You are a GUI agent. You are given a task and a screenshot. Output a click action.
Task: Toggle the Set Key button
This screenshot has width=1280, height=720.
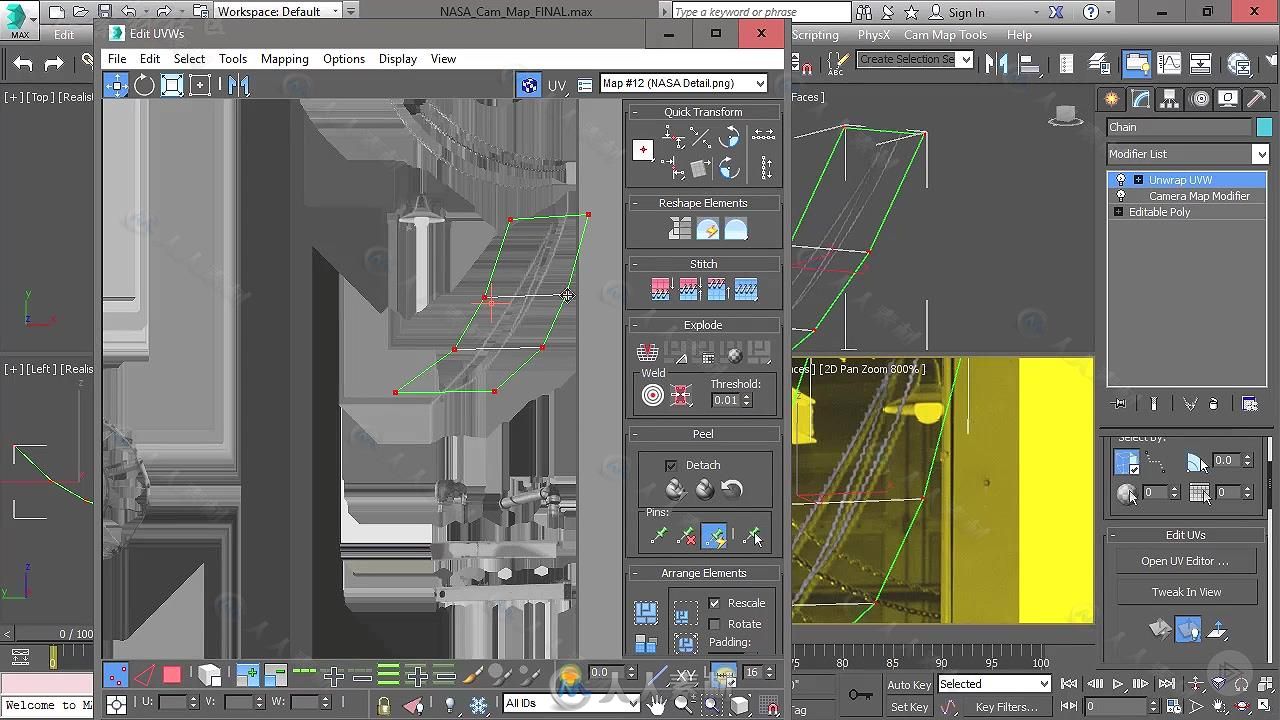pos(909,707)
